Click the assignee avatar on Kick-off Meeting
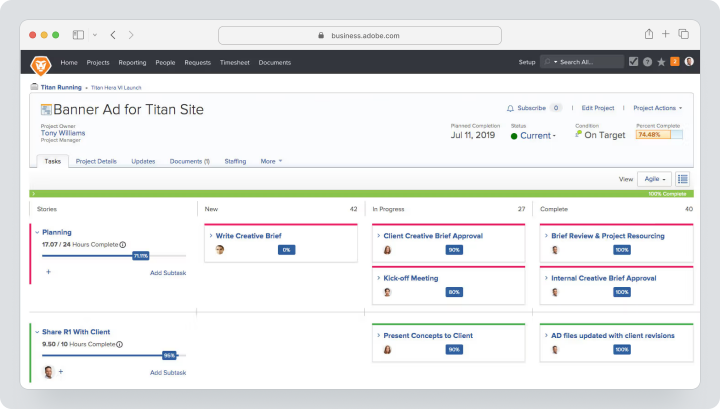Image resolution: width=720 pixels, height=409 pixels. 388,292
